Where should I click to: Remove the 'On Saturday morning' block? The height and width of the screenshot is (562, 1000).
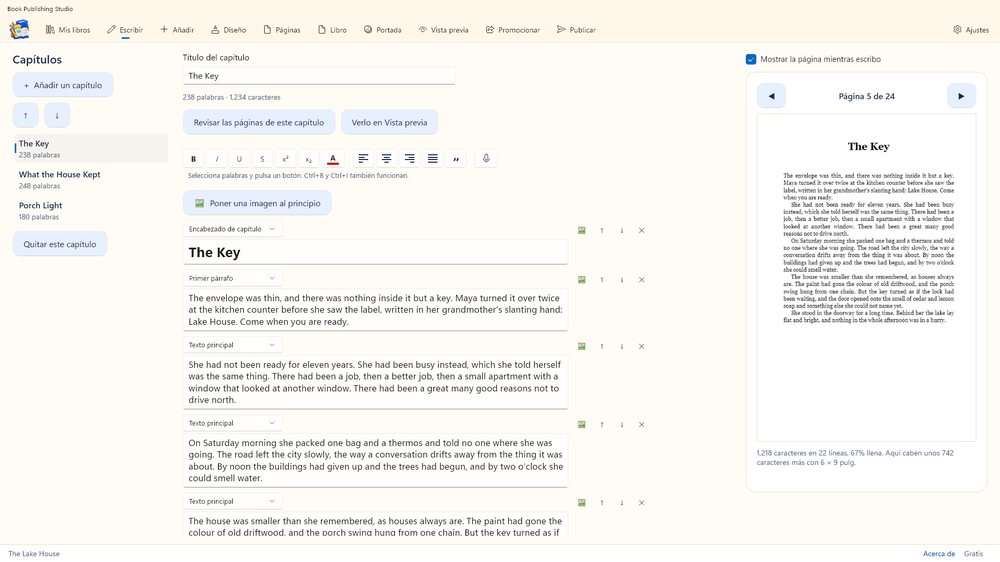click(x=642, y=424)
